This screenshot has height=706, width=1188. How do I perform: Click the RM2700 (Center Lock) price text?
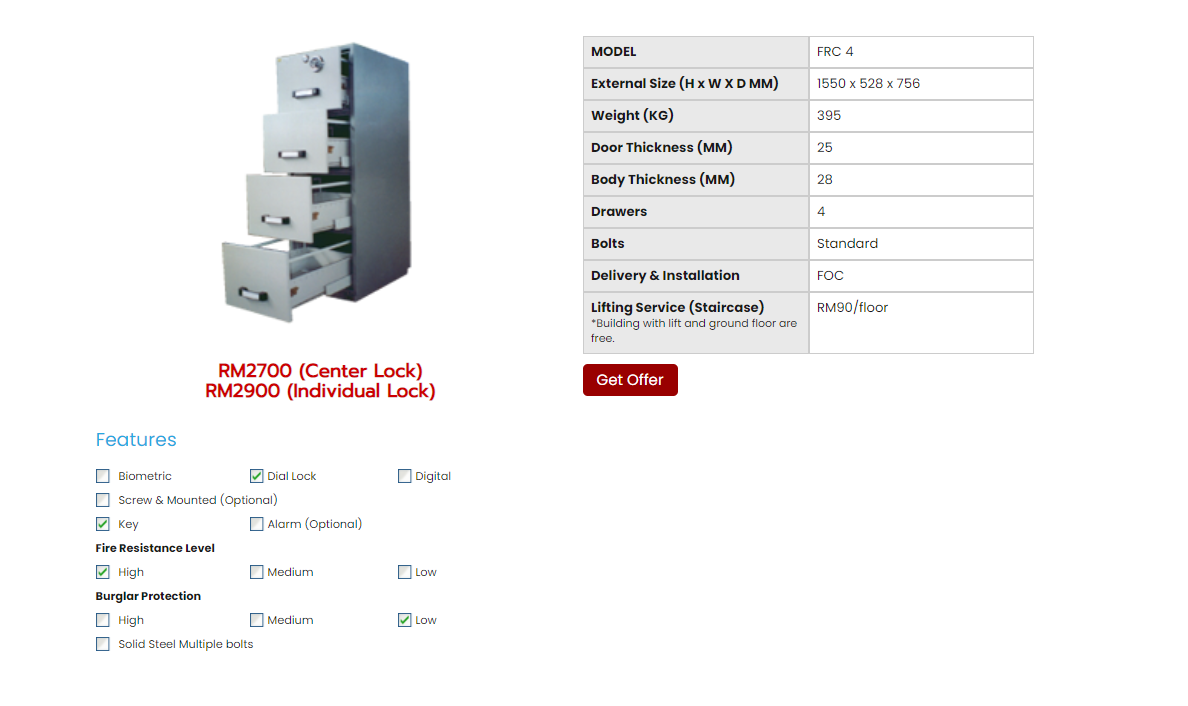(x=320, y=372)
